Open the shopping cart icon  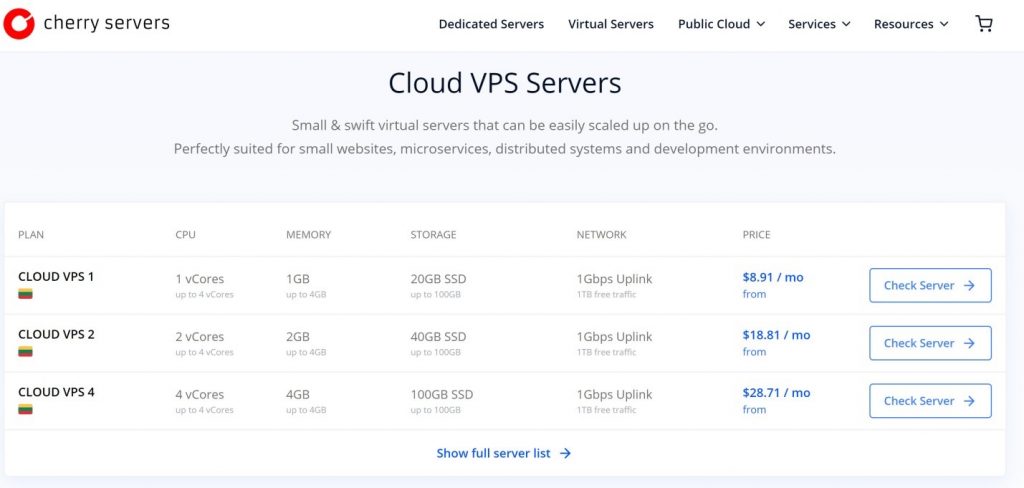984,24
